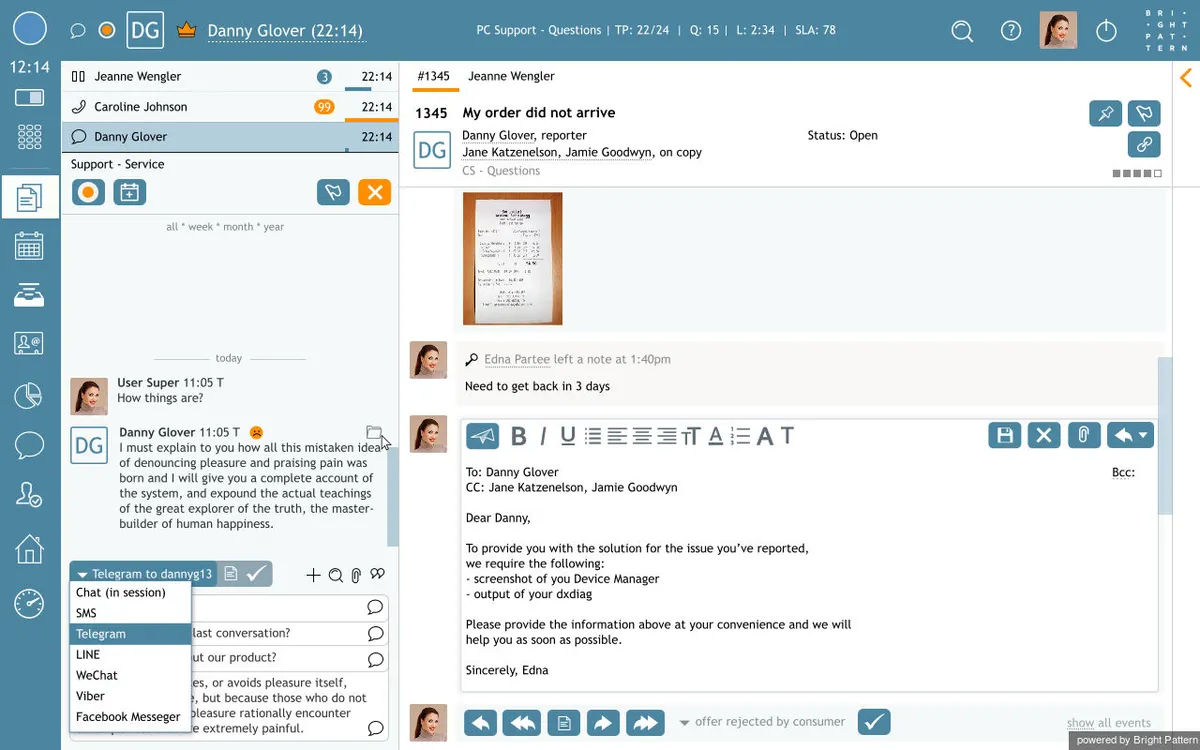Image resolution: width=1200 pixels, height=750 pixels.
Task: Click the Forward single-arrow button
Action: [605, 722]
